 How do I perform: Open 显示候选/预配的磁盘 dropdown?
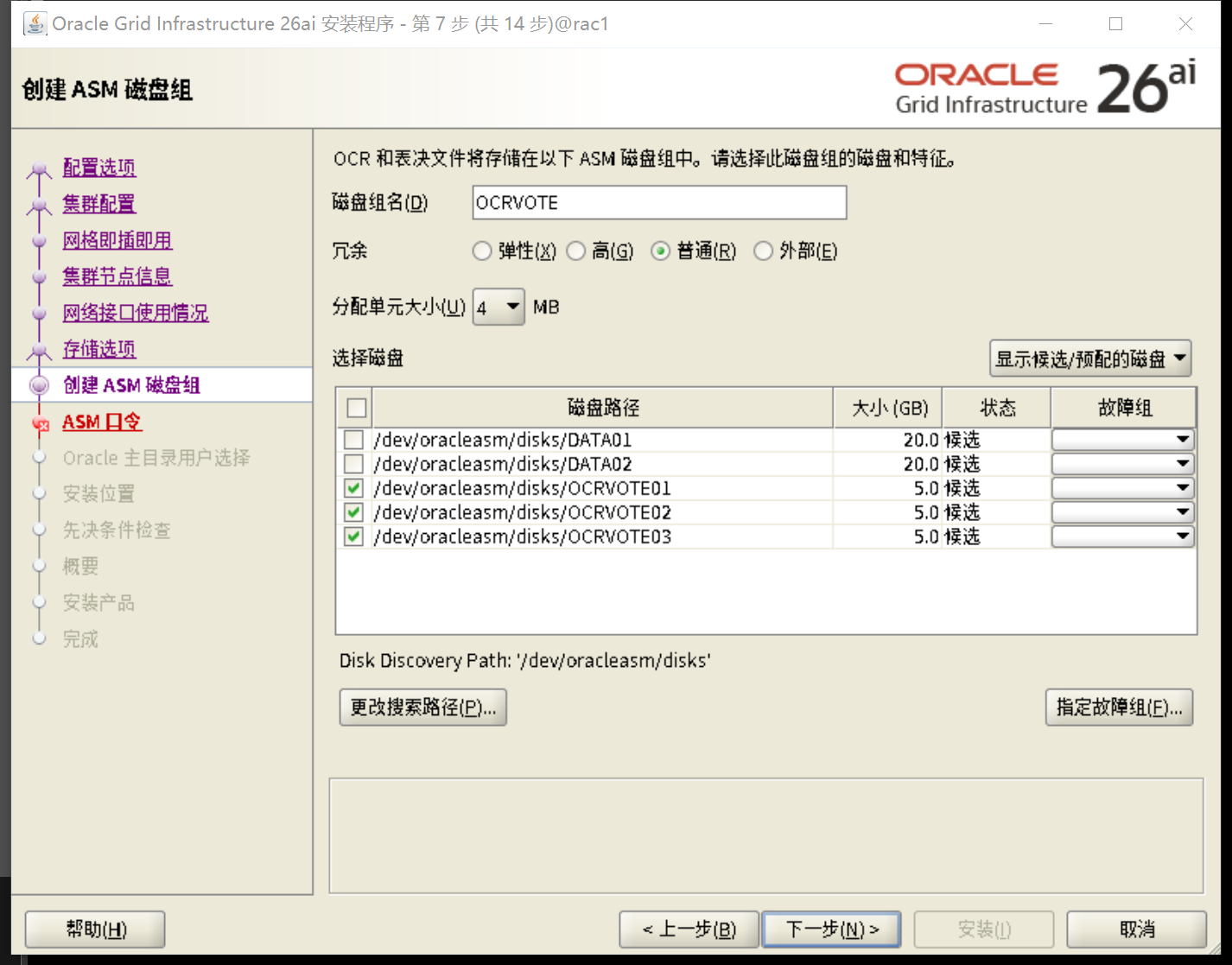point(1090,359)
